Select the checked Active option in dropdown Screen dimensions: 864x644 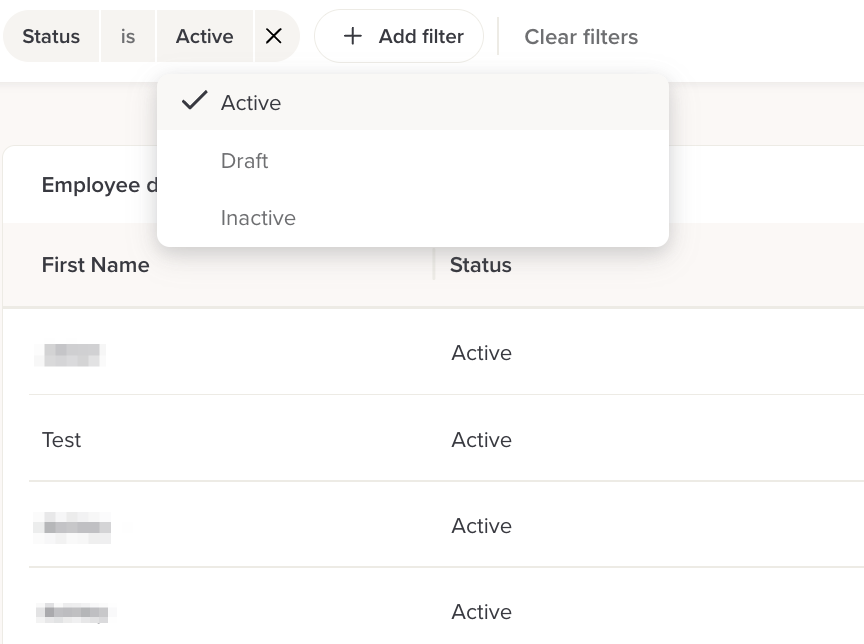tap(251, 103)
